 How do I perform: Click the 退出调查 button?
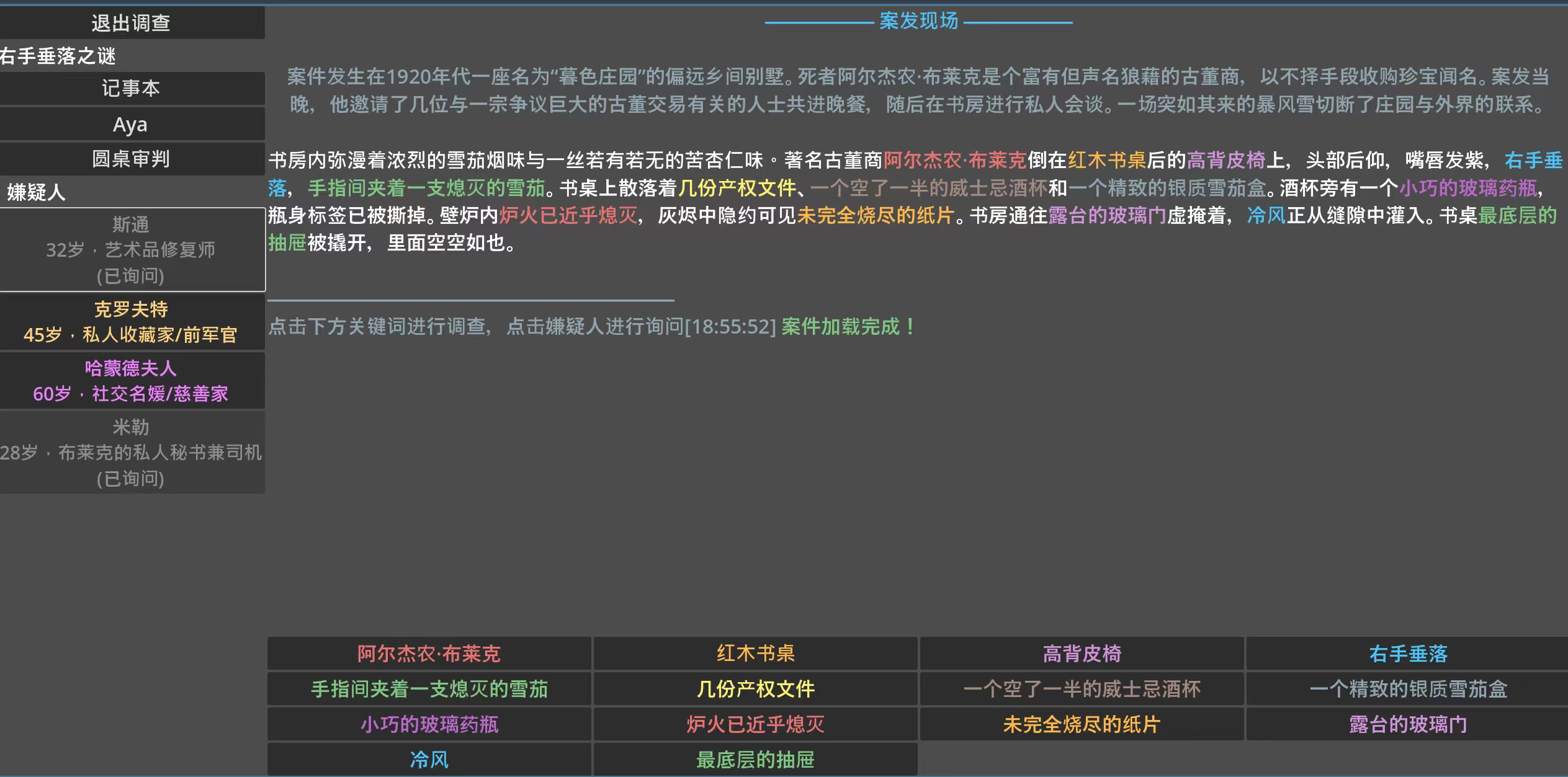[132, 24]
